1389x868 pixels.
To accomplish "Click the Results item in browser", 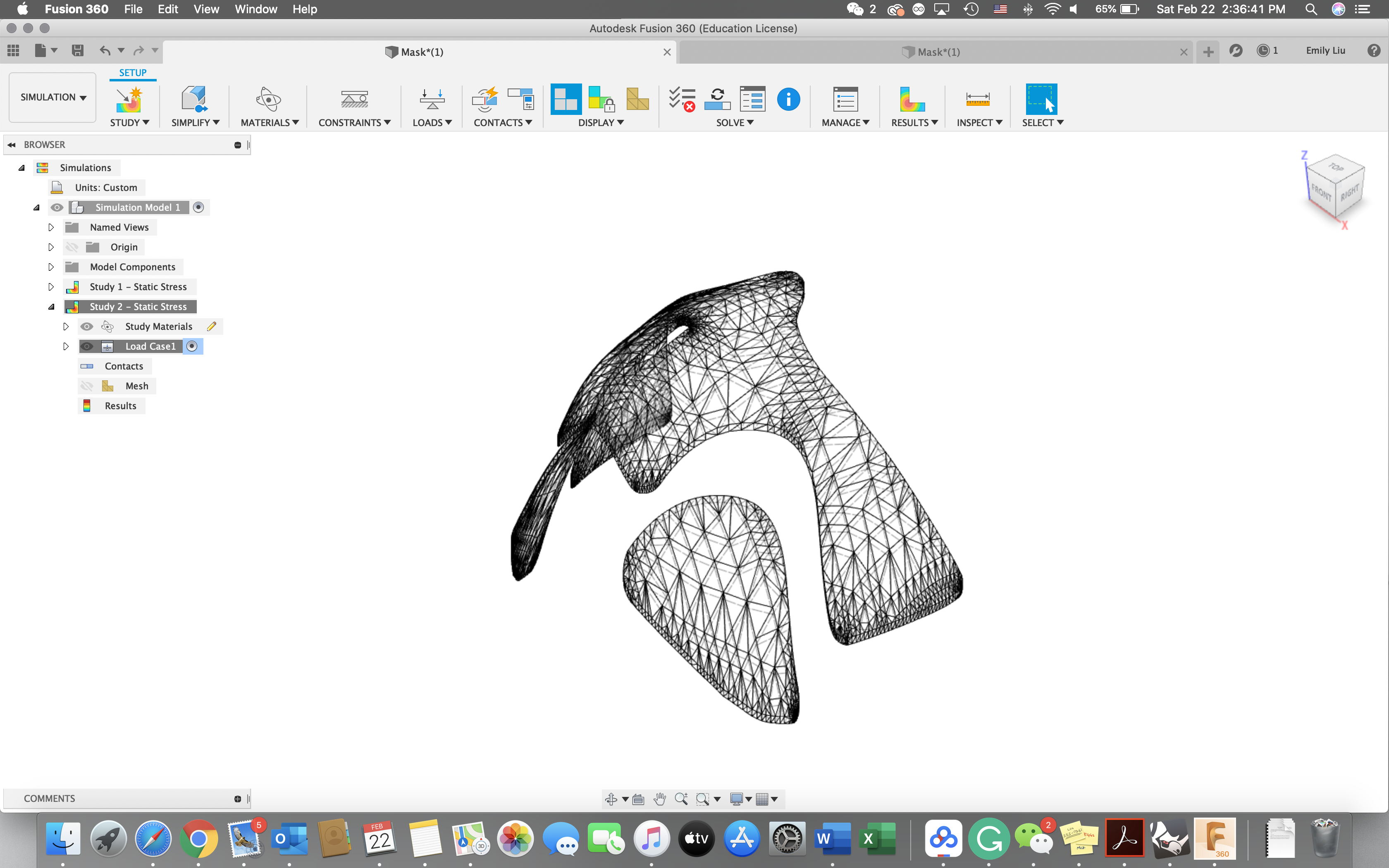I will click(120, 406).
